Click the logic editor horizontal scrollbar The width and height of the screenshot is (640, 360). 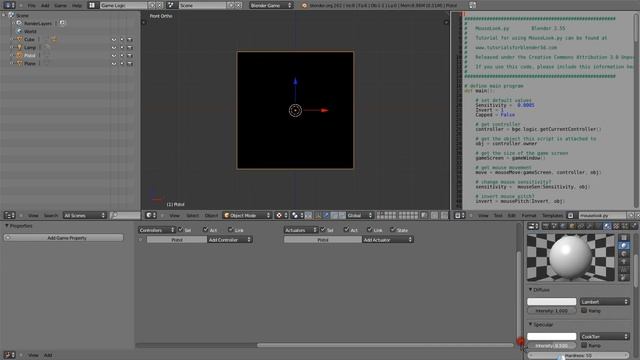(x=385, y=345)
